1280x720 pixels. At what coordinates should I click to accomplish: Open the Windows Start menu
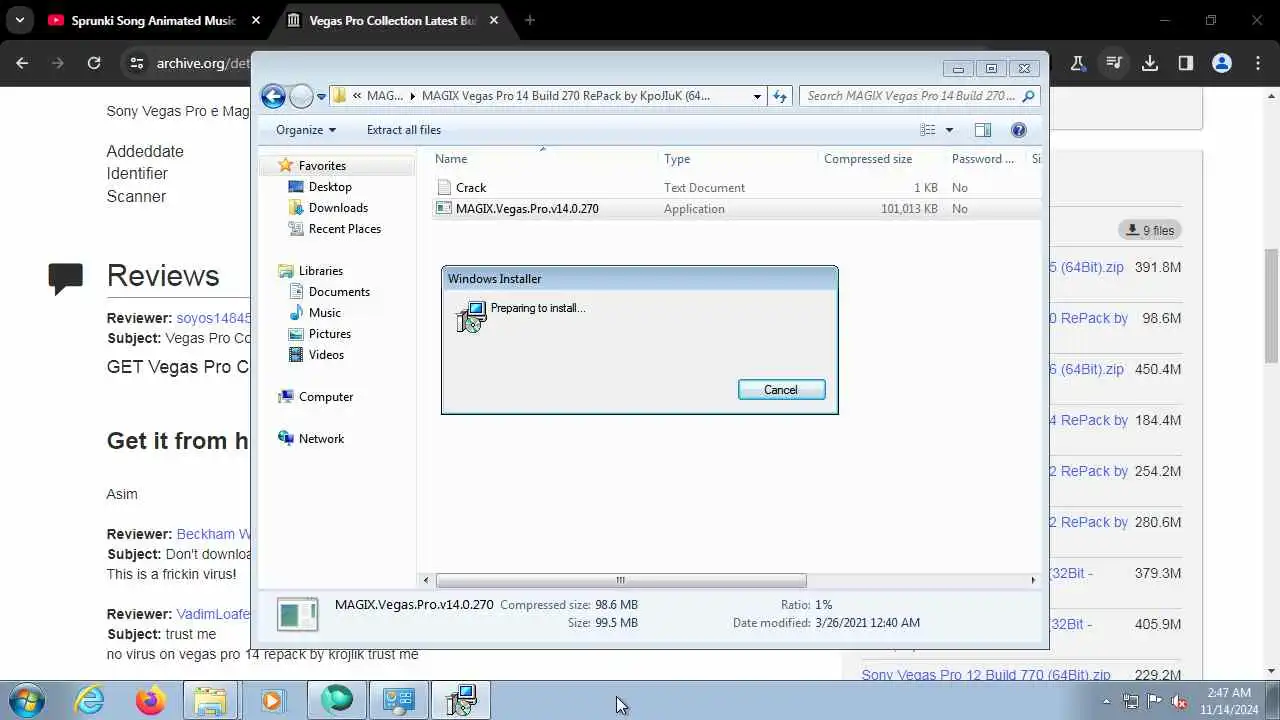coord(26,700)
